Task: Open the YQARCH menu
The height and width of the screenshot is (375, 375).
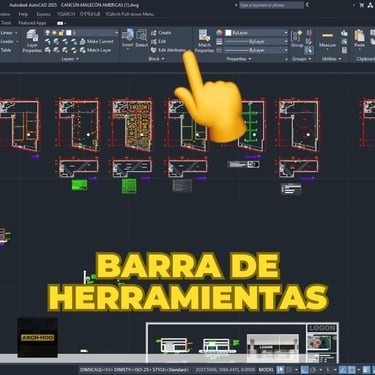Action: 66,14
